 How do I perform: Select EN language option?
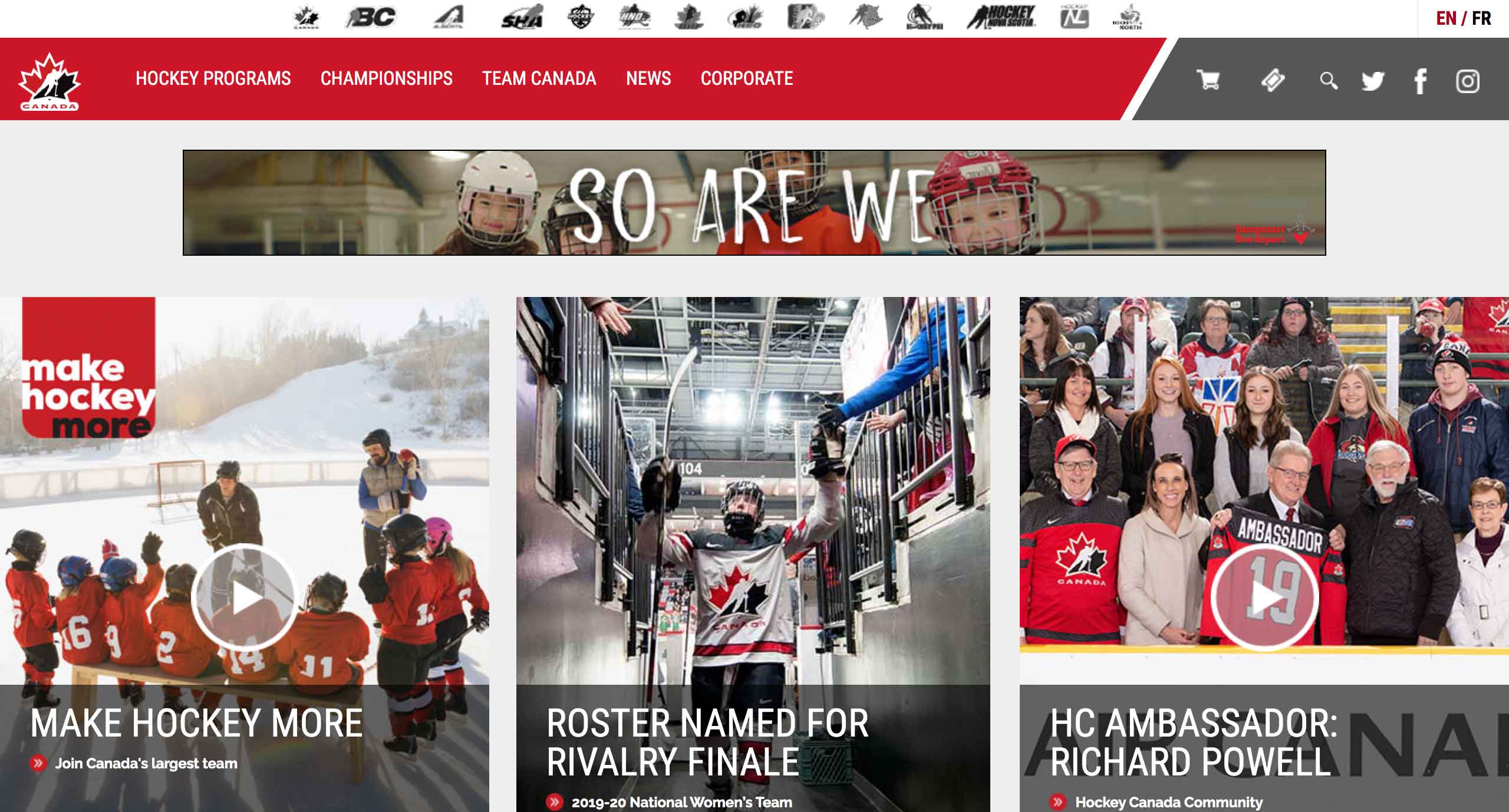click(x=1446, y=18)
